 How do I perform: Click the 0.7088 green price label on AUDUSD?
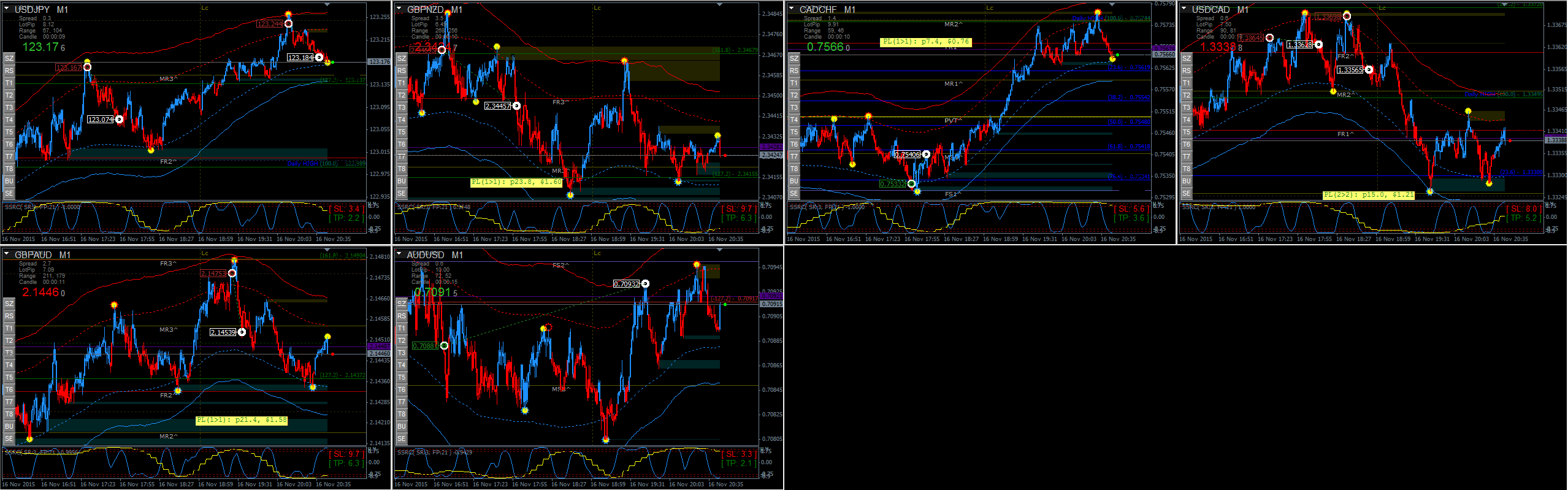pos(424,346)
